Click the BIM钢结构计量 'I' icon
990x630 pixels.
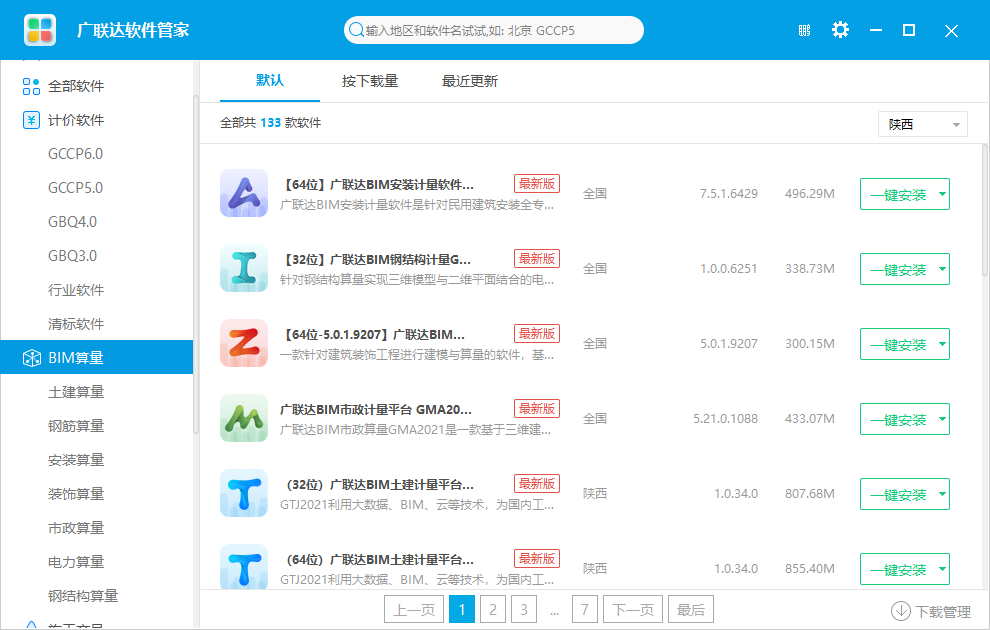[x=244, y=268]
